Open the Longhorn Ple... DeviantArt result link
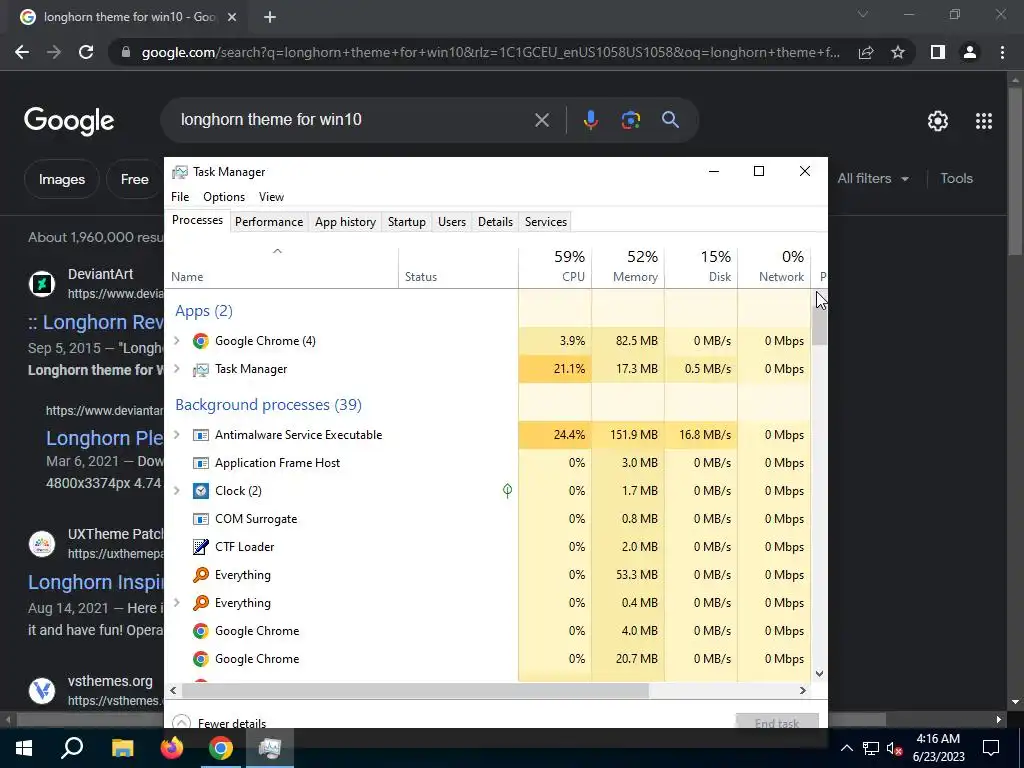 [104, 438]
